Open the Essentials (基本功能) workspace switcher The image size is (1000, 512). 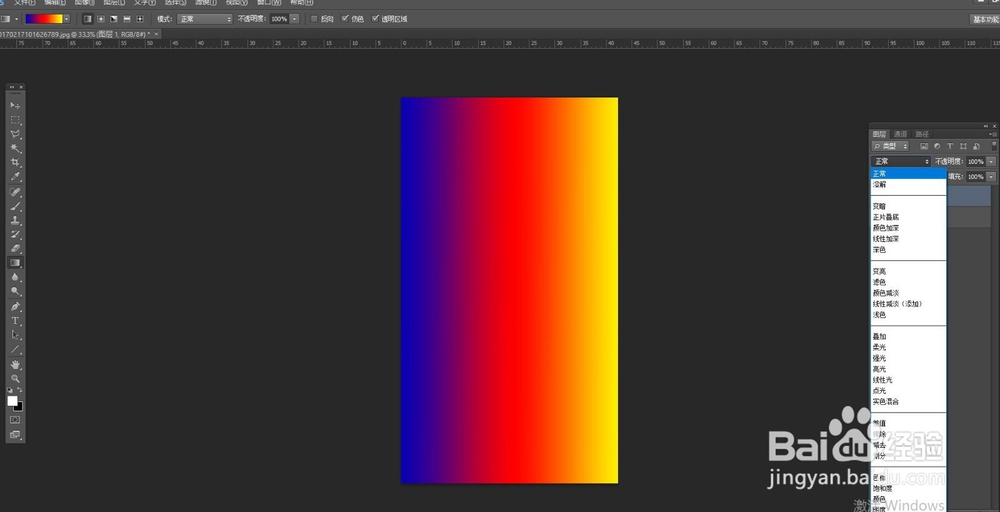(x=985, y=19)
